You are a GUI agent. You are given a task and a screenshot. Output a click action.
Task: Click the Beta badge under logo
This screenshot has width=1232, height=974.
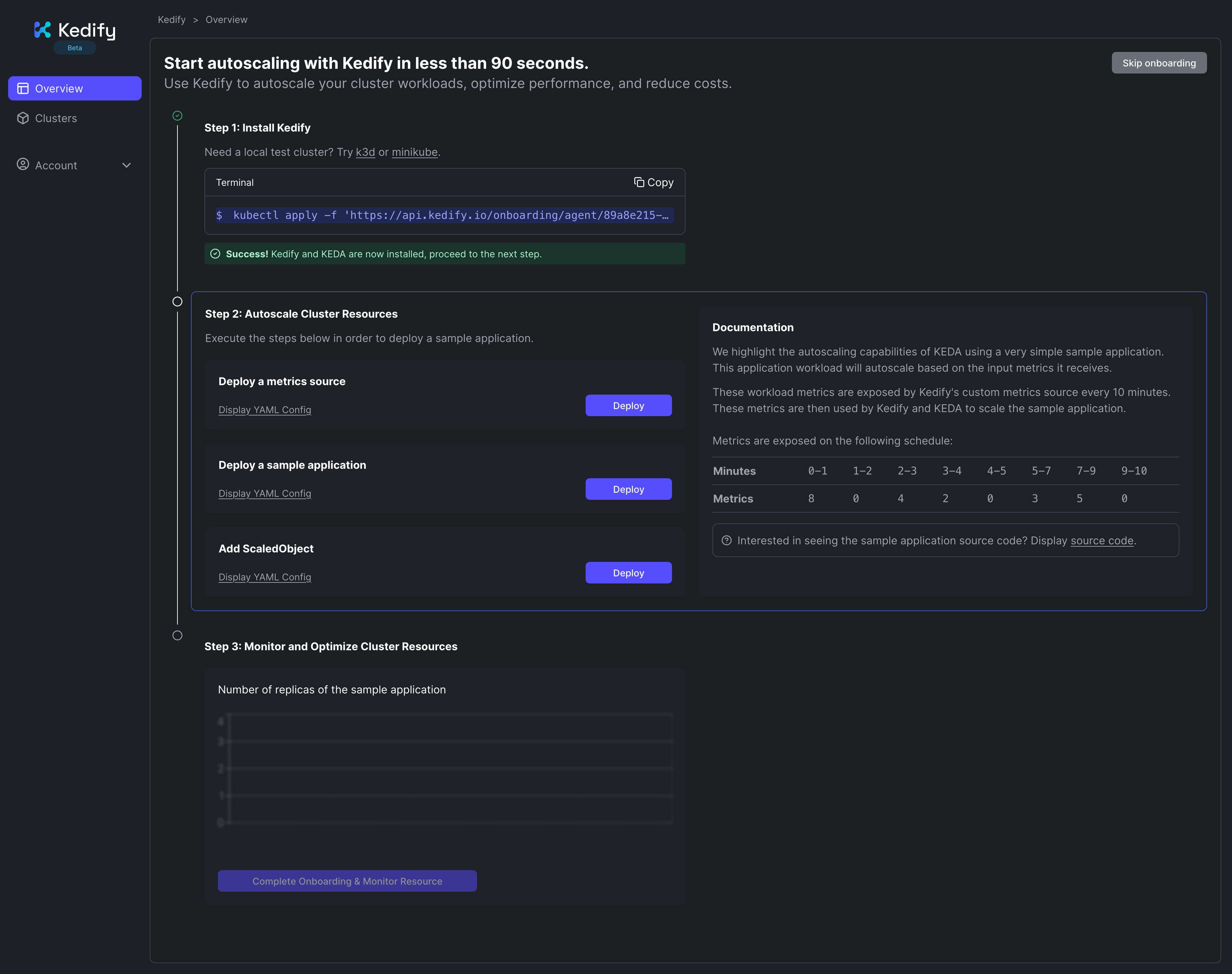tap(75, 48)
